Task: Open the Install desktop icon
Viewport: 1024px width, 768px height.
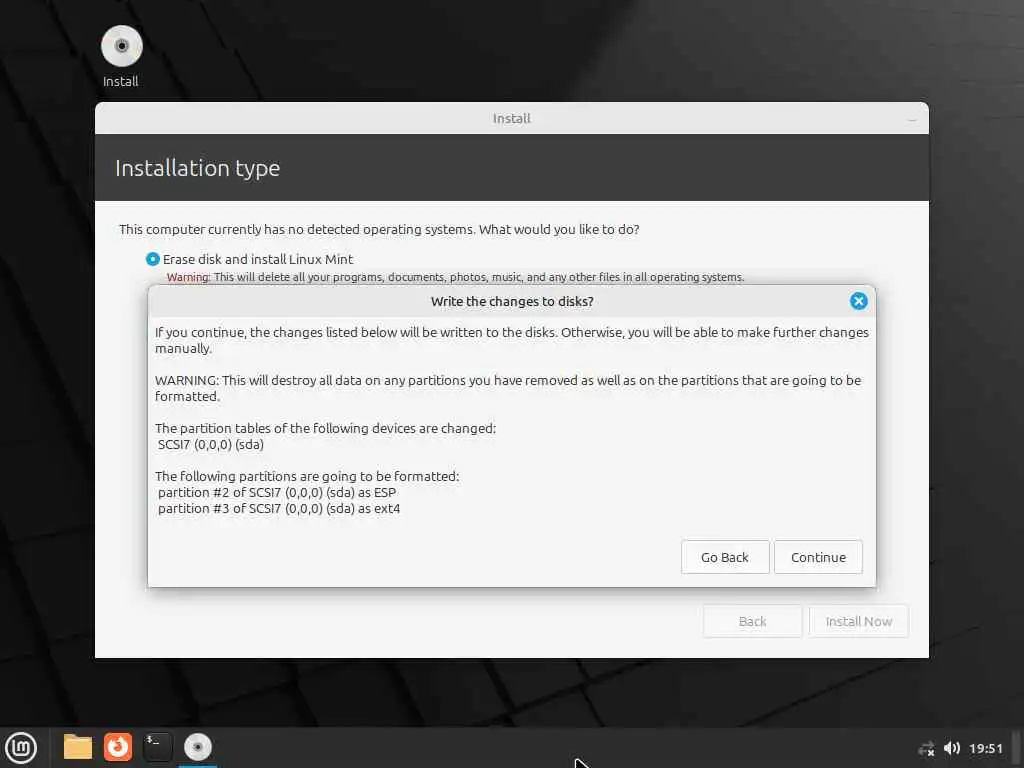Action: 121,56
